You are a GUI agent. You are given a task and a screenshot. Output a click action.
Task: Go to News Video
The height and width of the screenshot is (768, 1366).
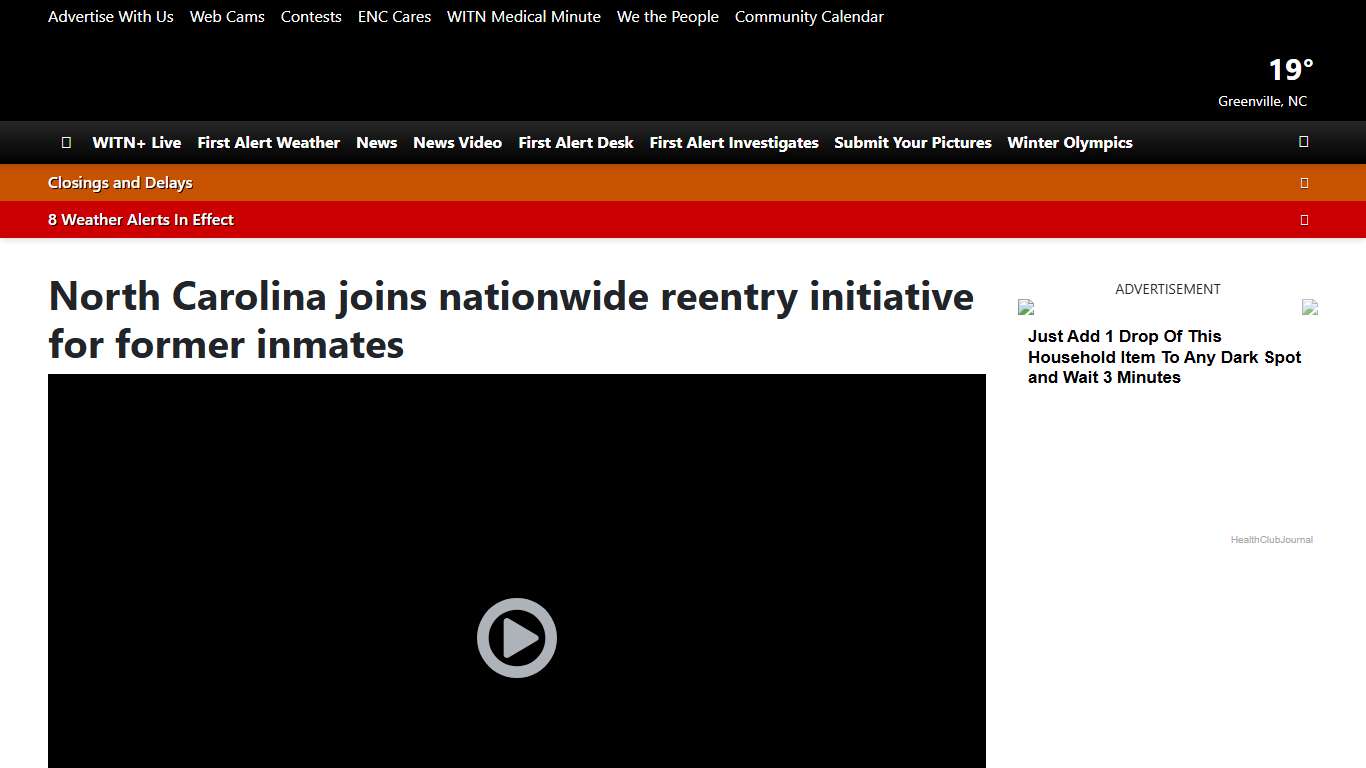[457, 142]
